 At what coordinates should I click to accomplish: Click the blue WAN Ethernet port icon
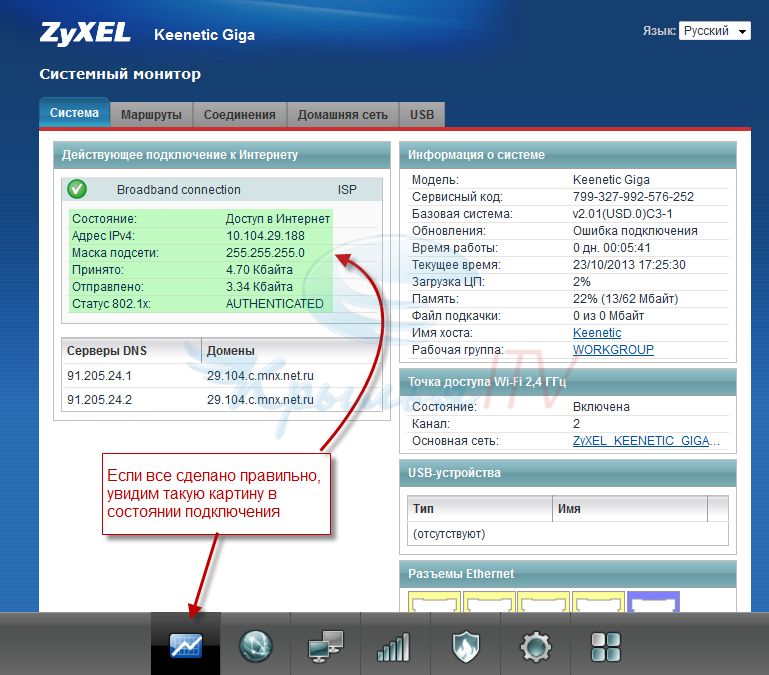tap(653, 601)
